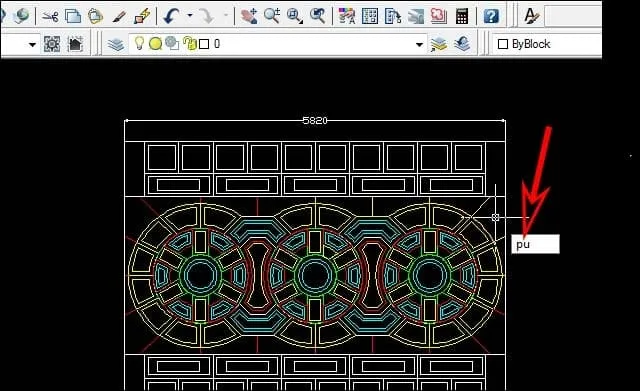This screenshot has width=640, height=391.
Task: Open the workspace selector dropdown arrow
Action: click(x=32, y=44)
